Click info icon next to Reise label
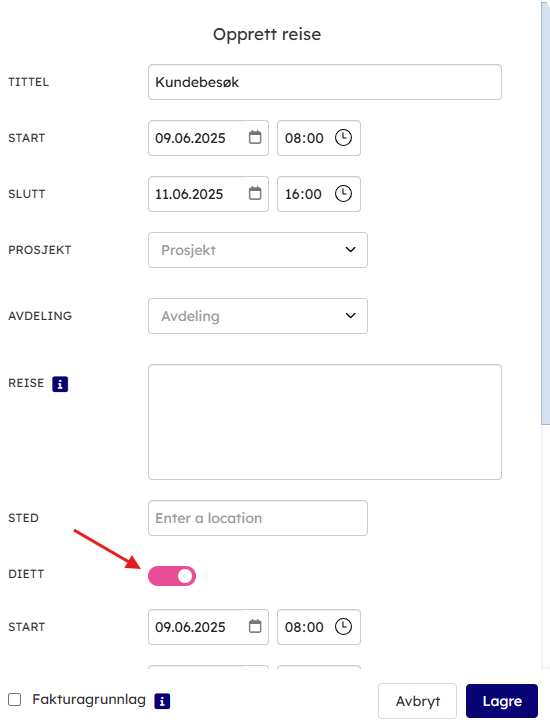 coord(60,384)
